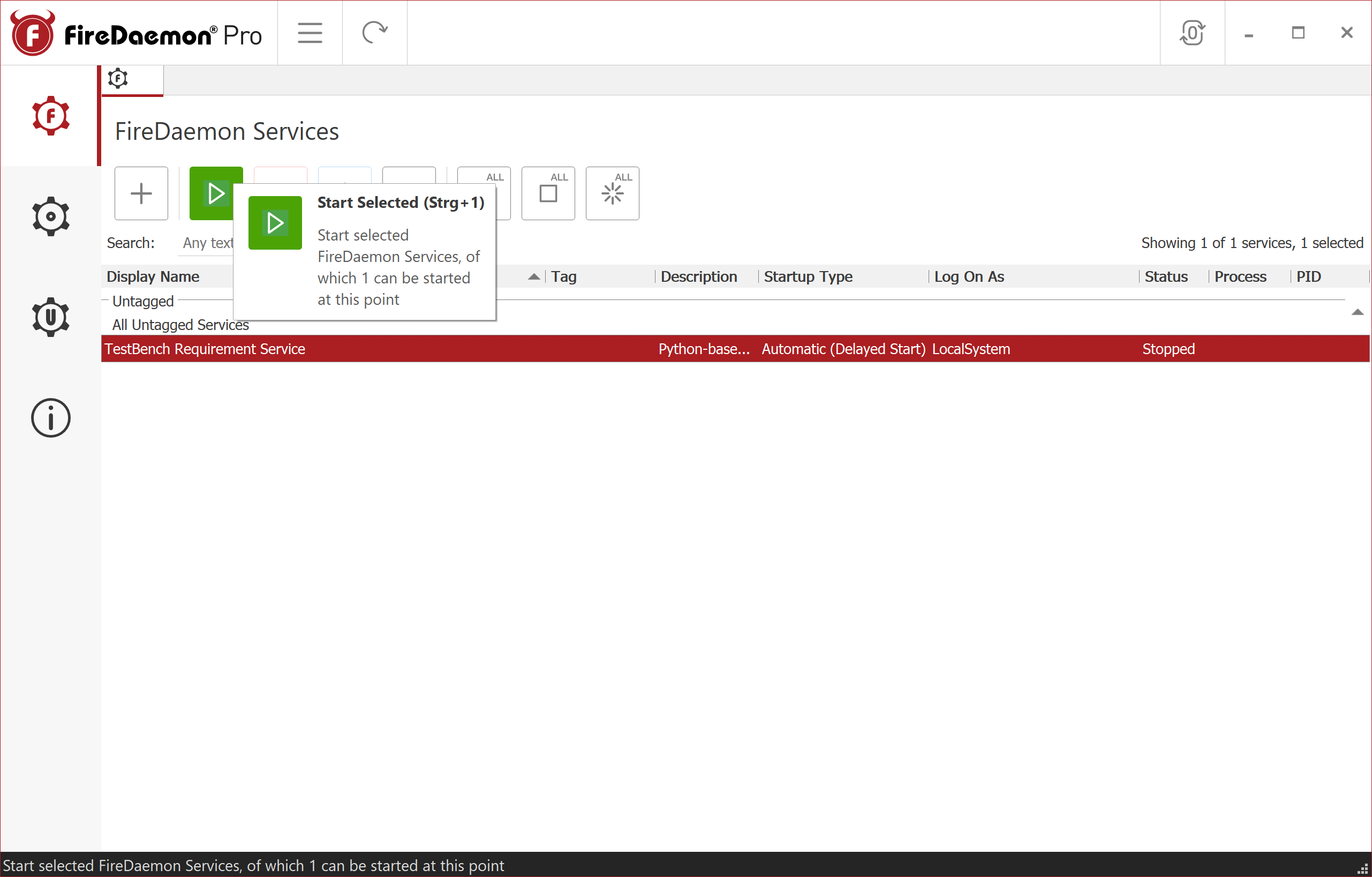Click the collapse triangle at the grid's right edge
The width and height of the screenshot is (1372, 877).
point(1358,312)
